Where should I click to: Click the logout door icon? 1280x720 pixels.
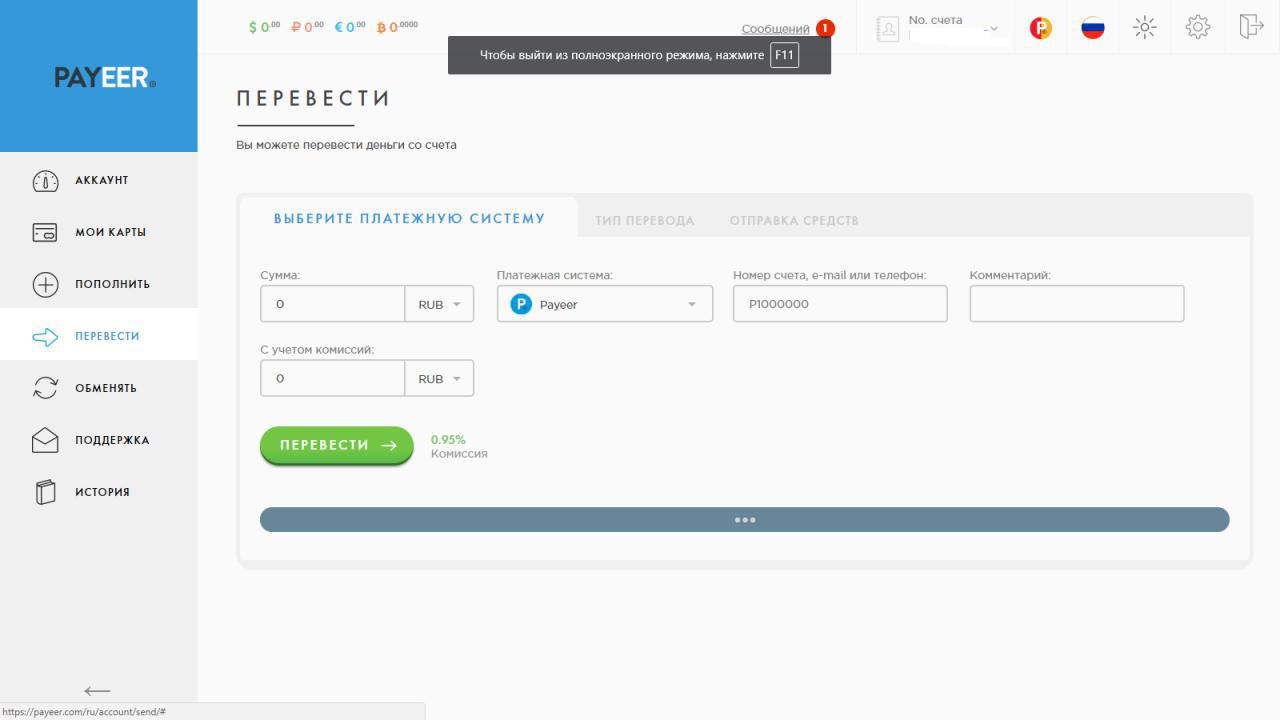coord(1251,26)
